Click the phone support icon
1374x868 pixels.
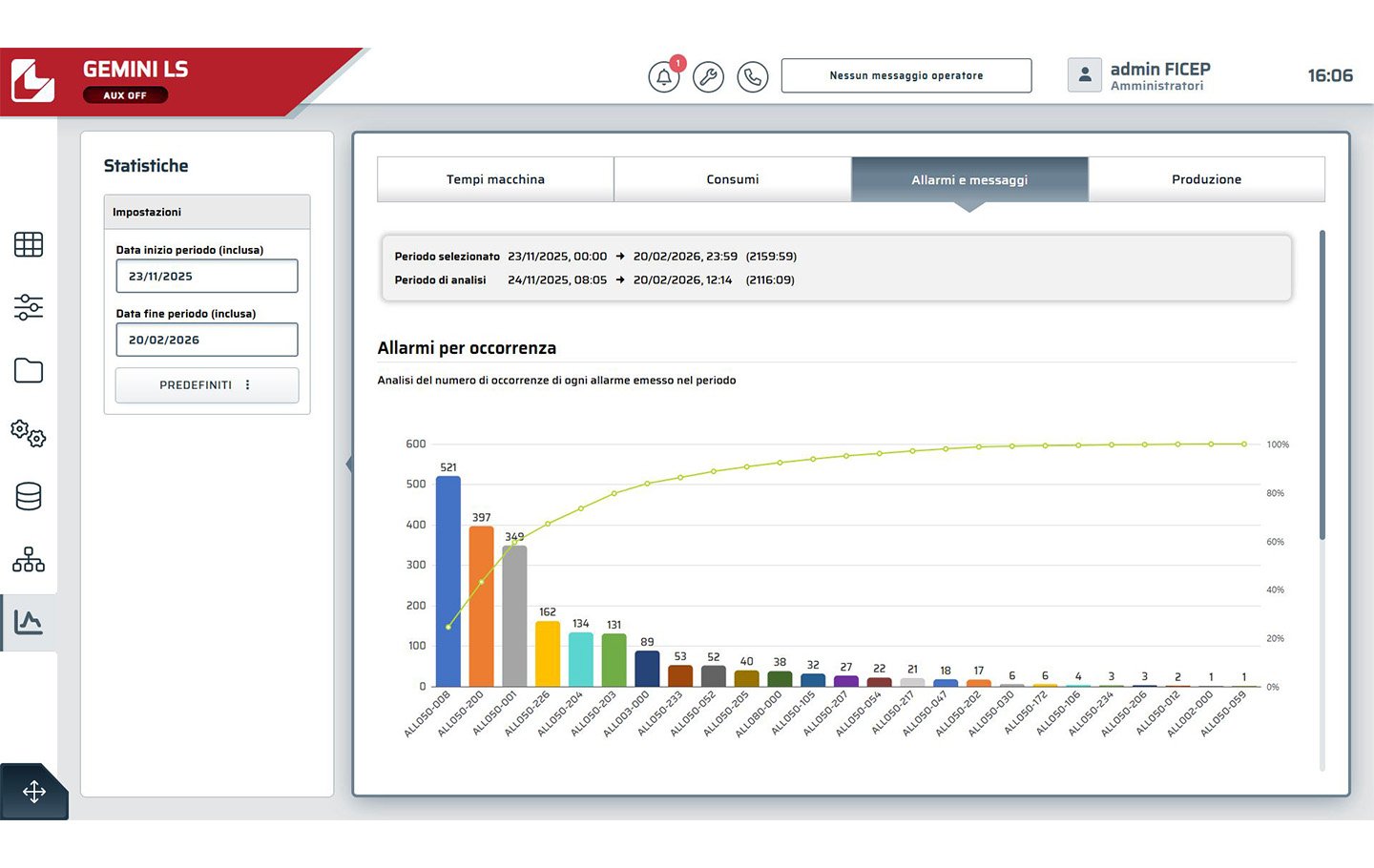(752, 76)
